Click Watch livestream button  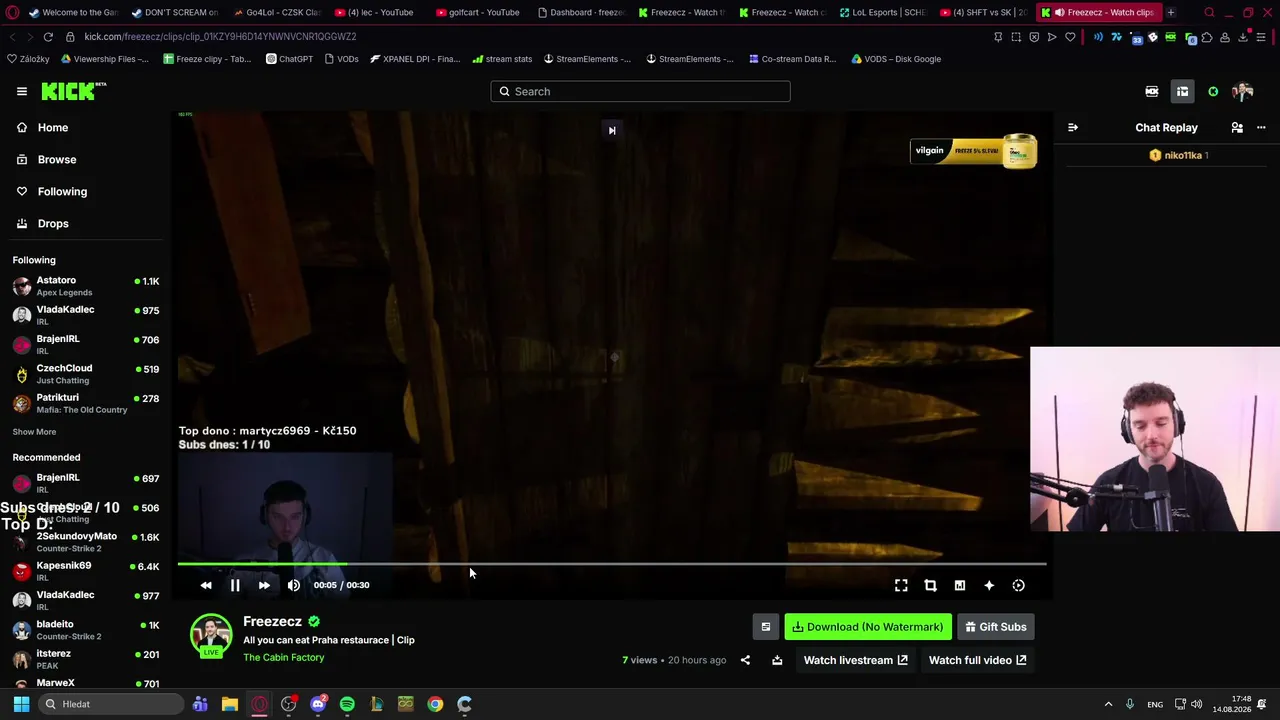coord(856,660)
